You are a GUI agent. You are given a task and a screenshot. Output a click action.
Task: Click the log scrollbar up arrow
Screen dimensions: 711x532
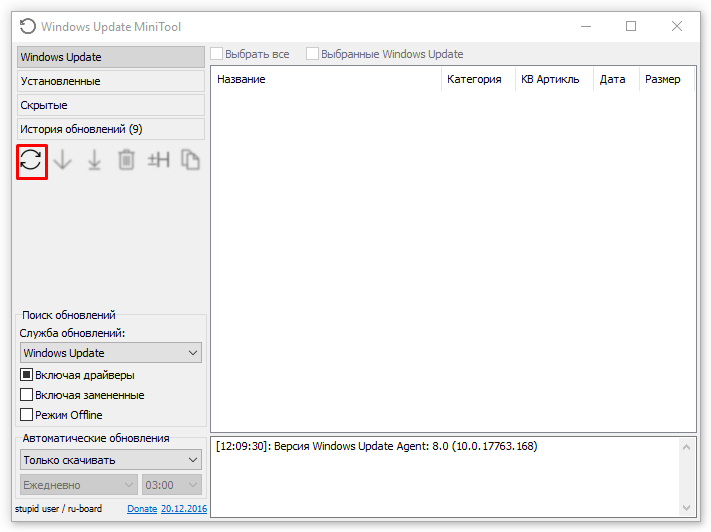pyautogui.click(x=687, y=448)
